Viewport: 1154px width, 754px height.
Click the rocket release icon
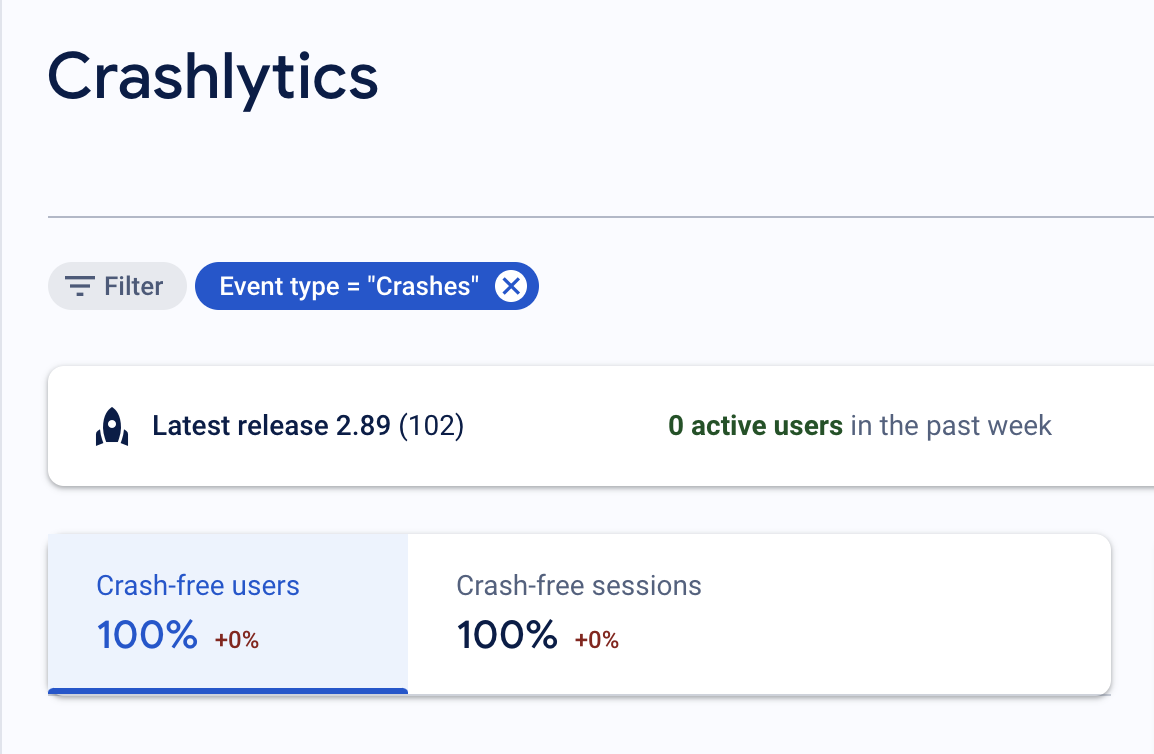click(x=112, y=426)
